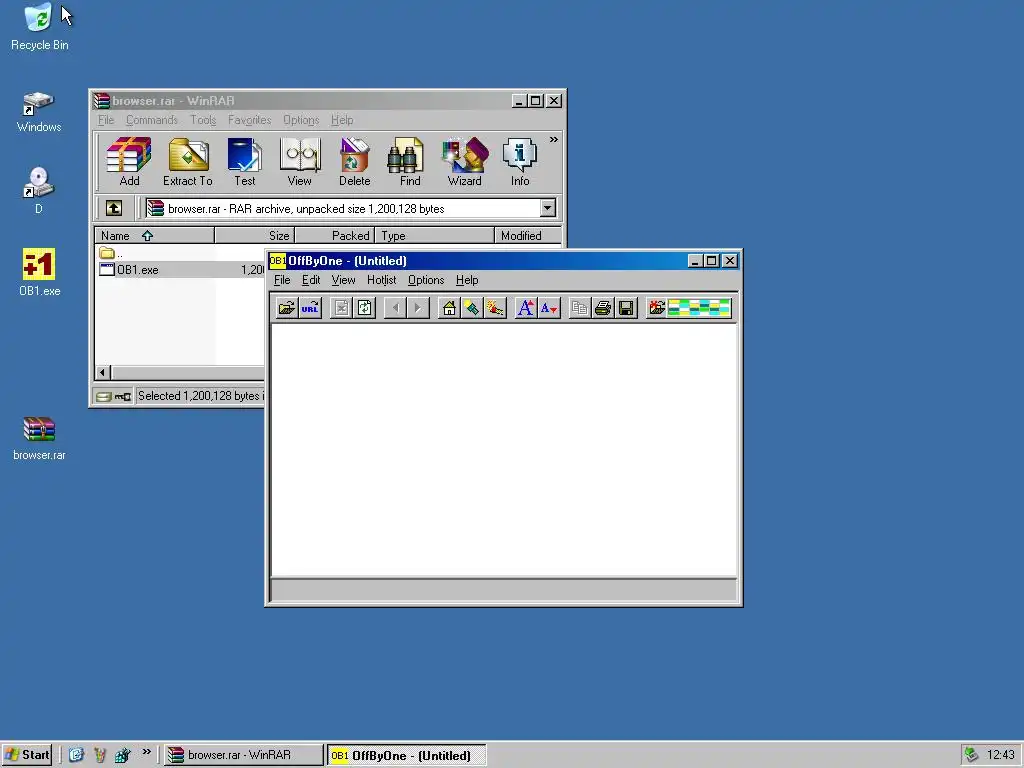Click the Reload page icon in OffByOne

click(x=364, y=308)
